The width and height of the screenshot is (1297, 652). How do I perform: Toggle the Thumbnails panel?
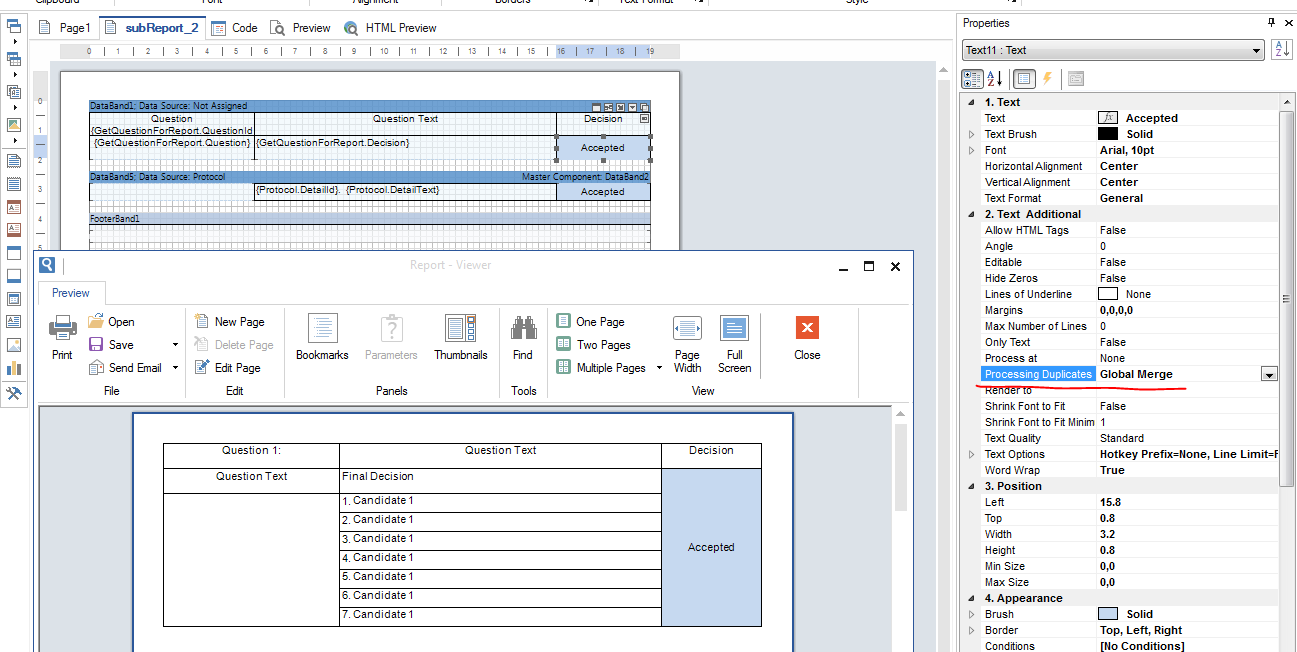(x=461, y=337)
